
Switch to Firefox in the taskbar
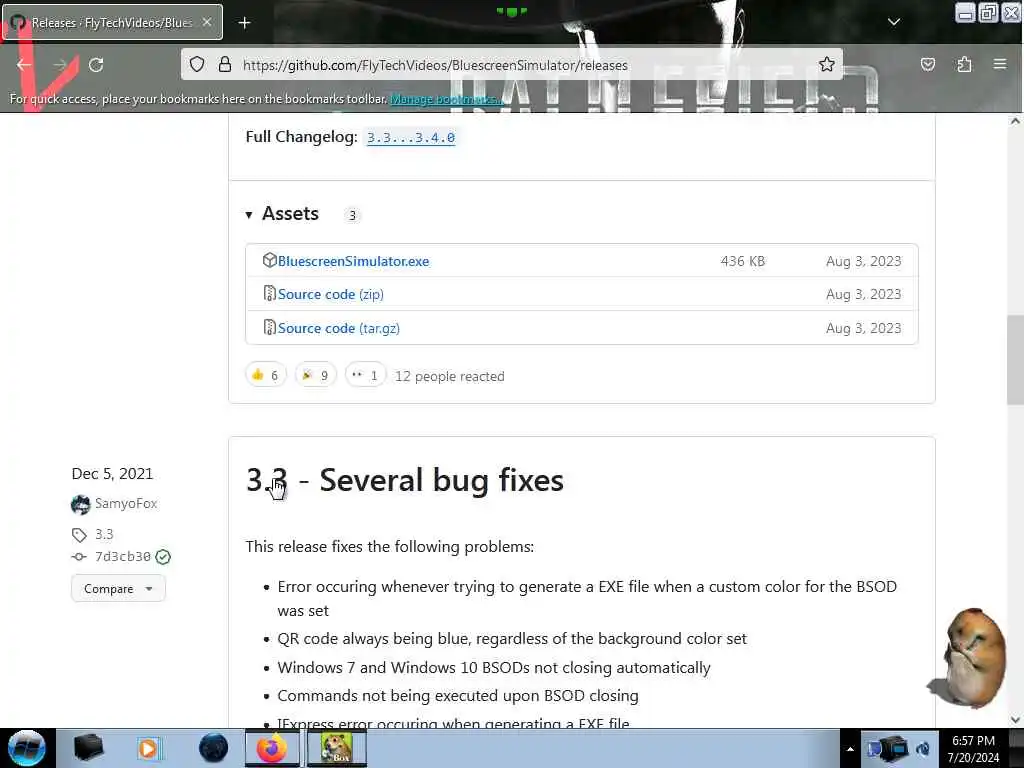[272, 748]
